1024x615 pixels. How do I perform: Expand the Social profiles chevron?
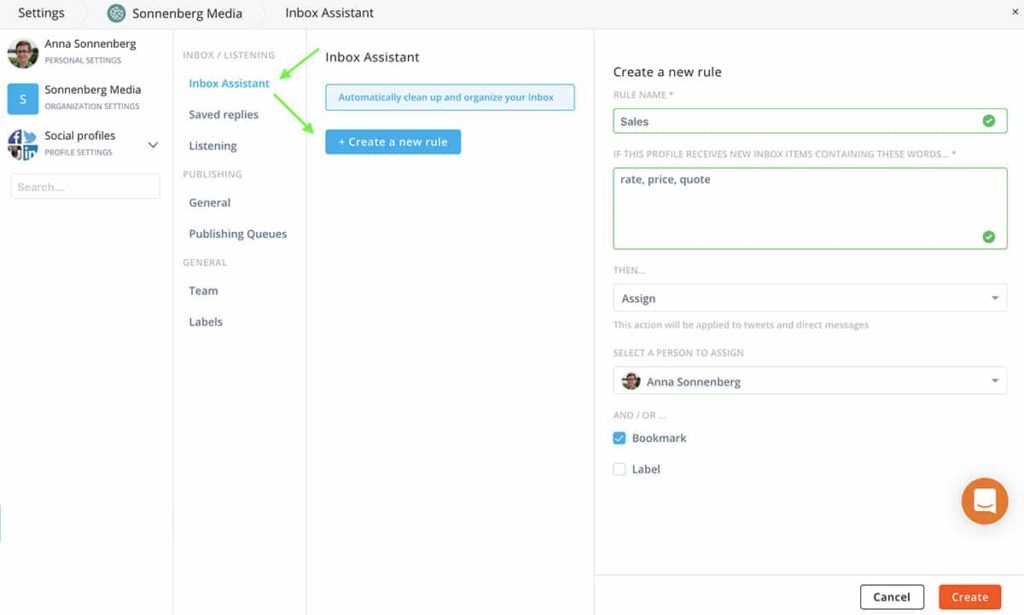(x=153, y=145)
